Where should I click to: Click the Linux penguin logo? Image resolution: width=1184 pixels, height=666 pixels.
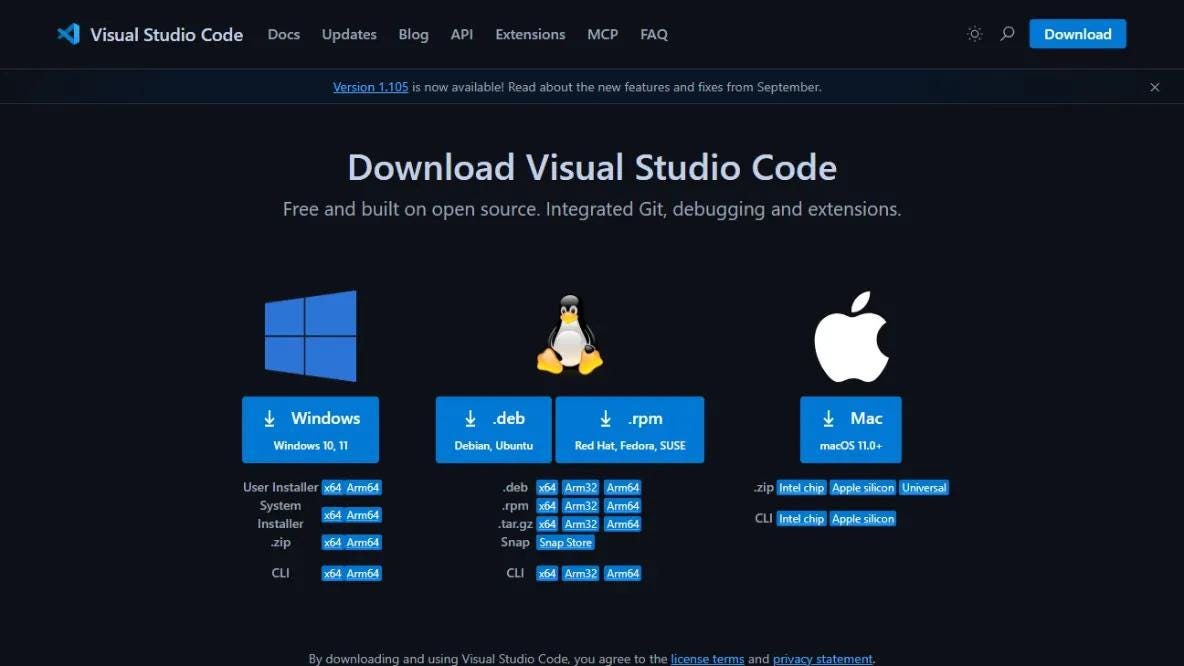[x=570, y=335]
